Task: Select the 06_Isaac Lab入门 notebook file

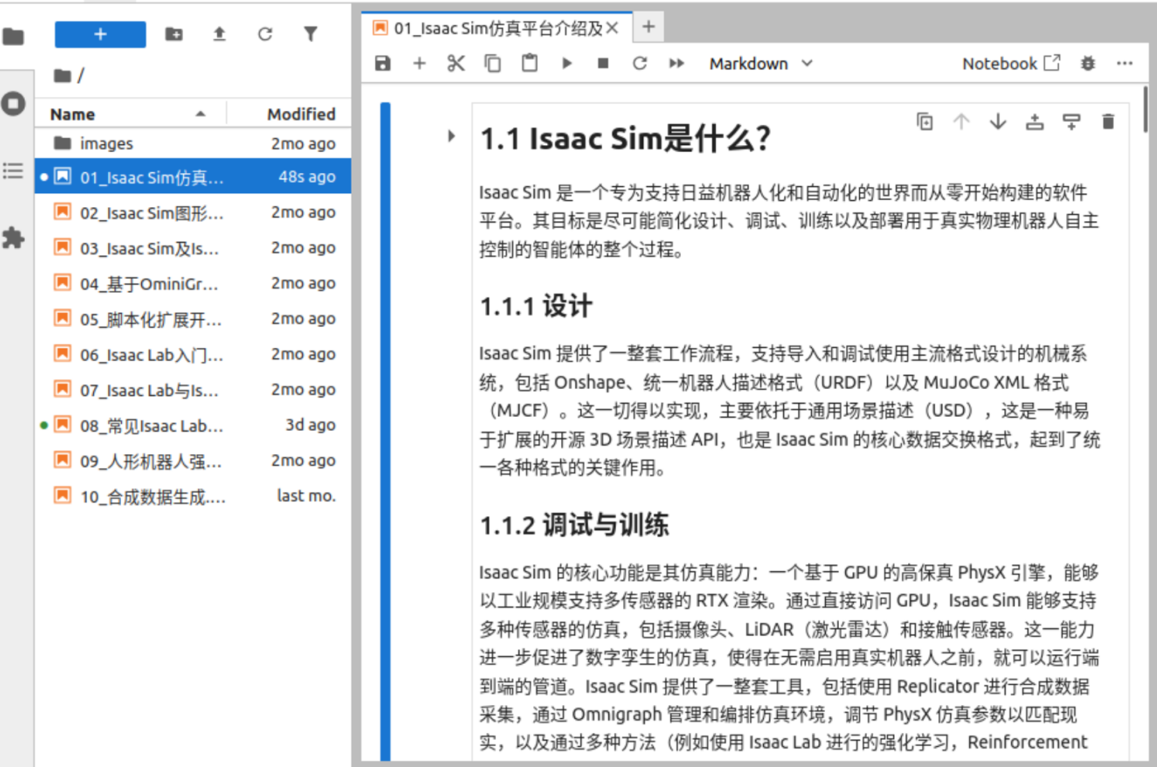Action: click(x=193, y=354)
